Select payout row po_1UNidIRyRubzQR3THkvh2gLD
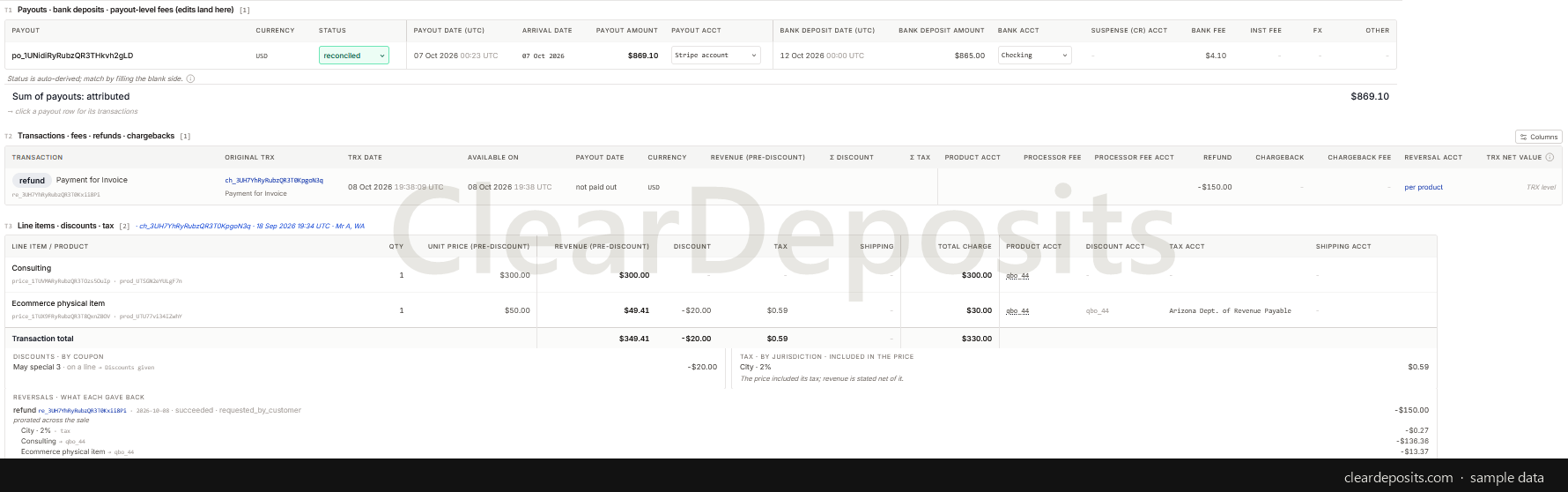 click(700, 56)
